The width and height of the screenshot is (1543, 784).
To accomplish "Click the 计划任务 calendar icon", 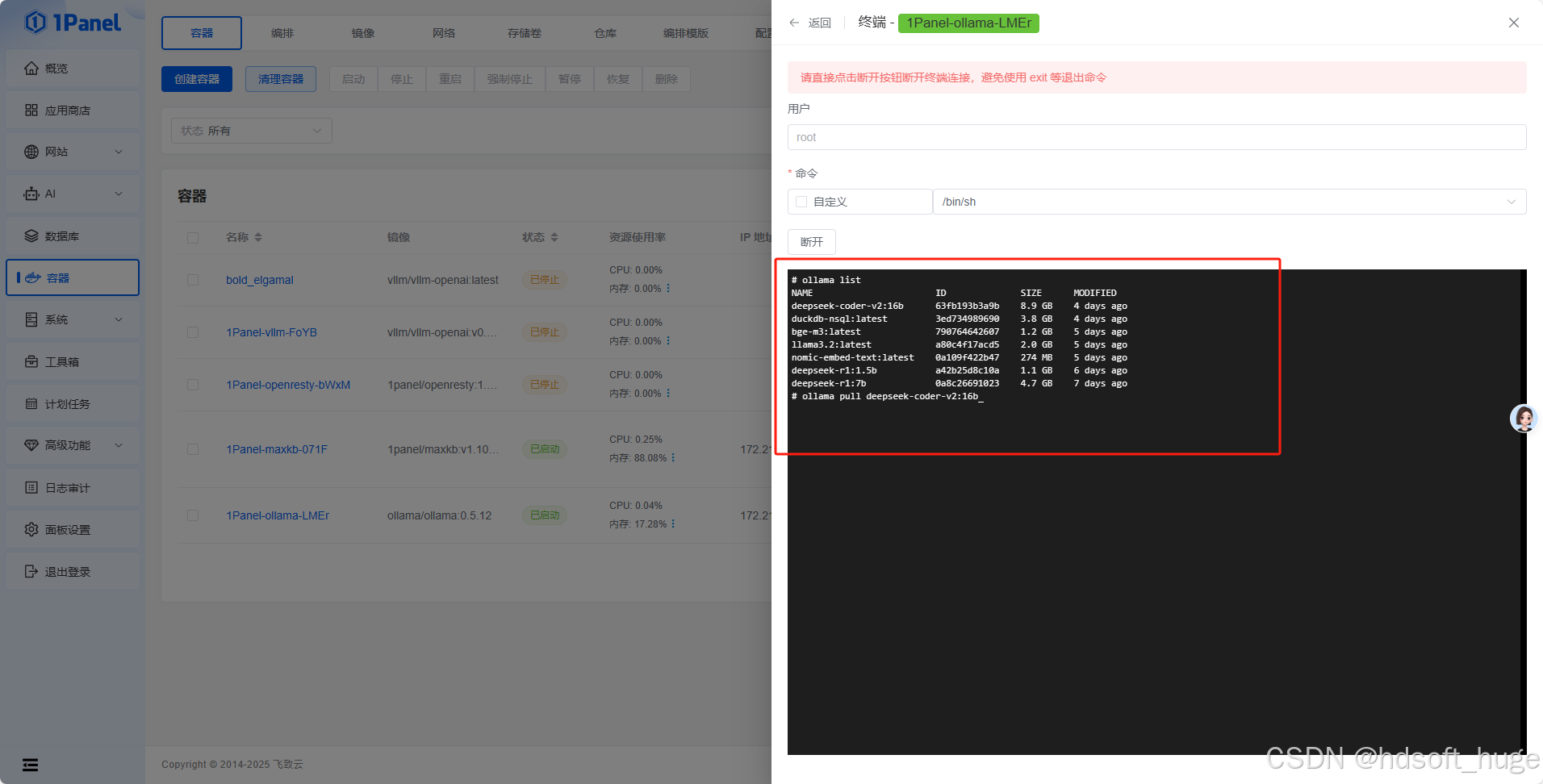I will (31, 404).
